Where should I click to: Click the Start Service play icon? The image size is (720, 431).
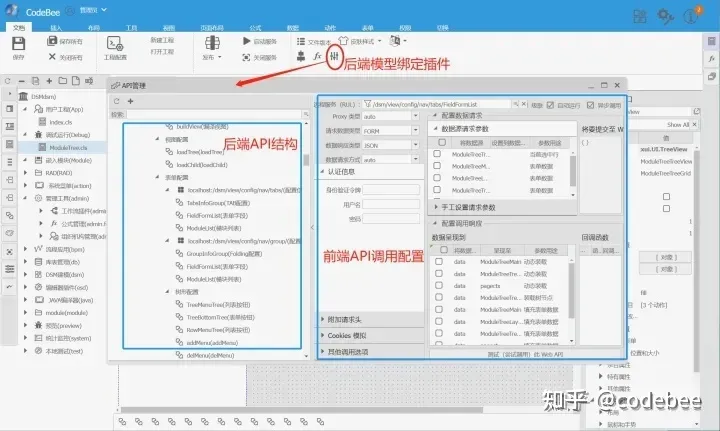[x=247, y=41]
